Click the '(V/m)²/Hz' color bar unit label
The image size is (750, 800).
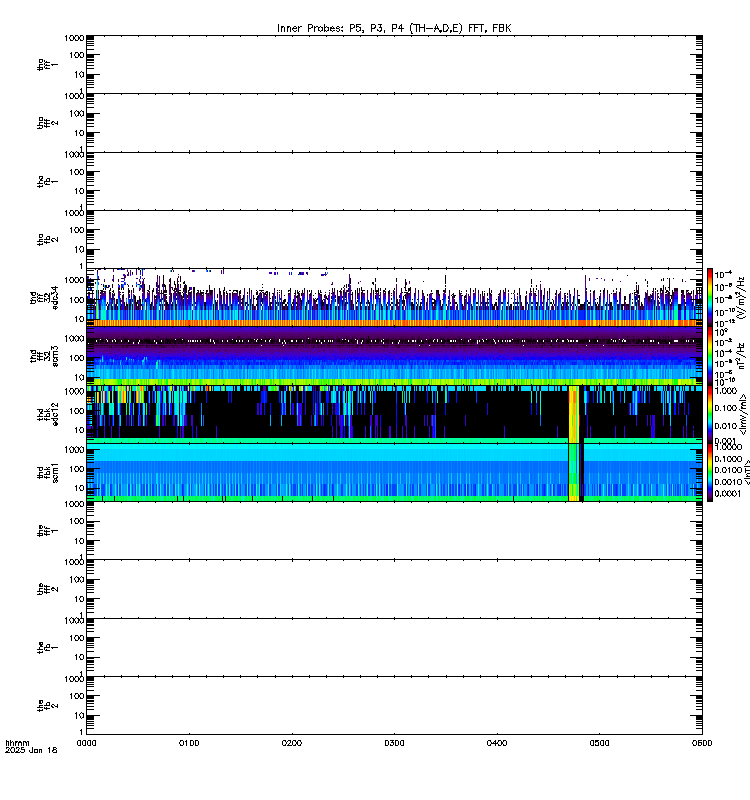click(741, 297)
